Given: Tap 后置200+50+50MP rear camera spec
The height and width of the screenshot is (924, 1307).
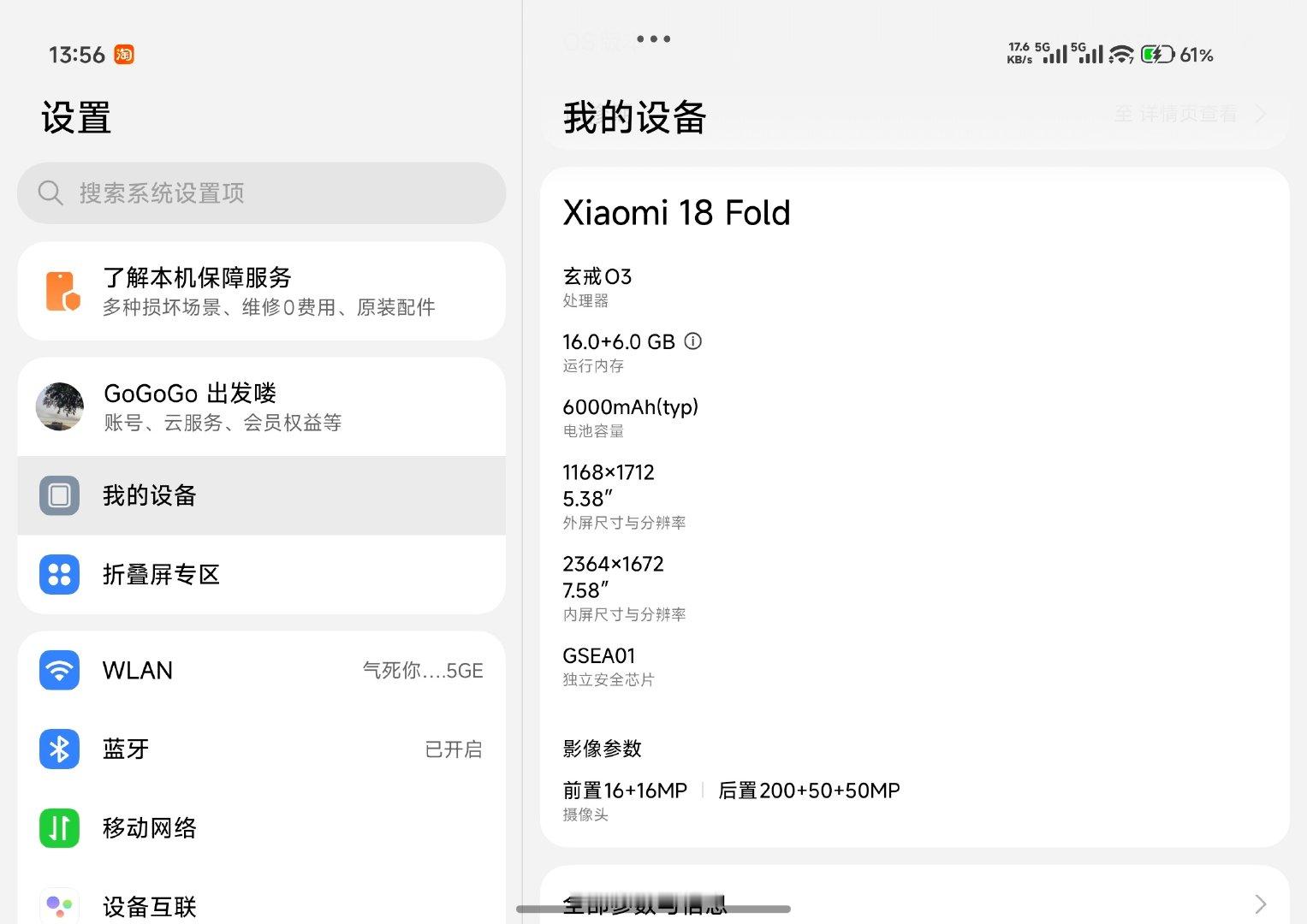Looking at the screenshot, I should point(809,791).
